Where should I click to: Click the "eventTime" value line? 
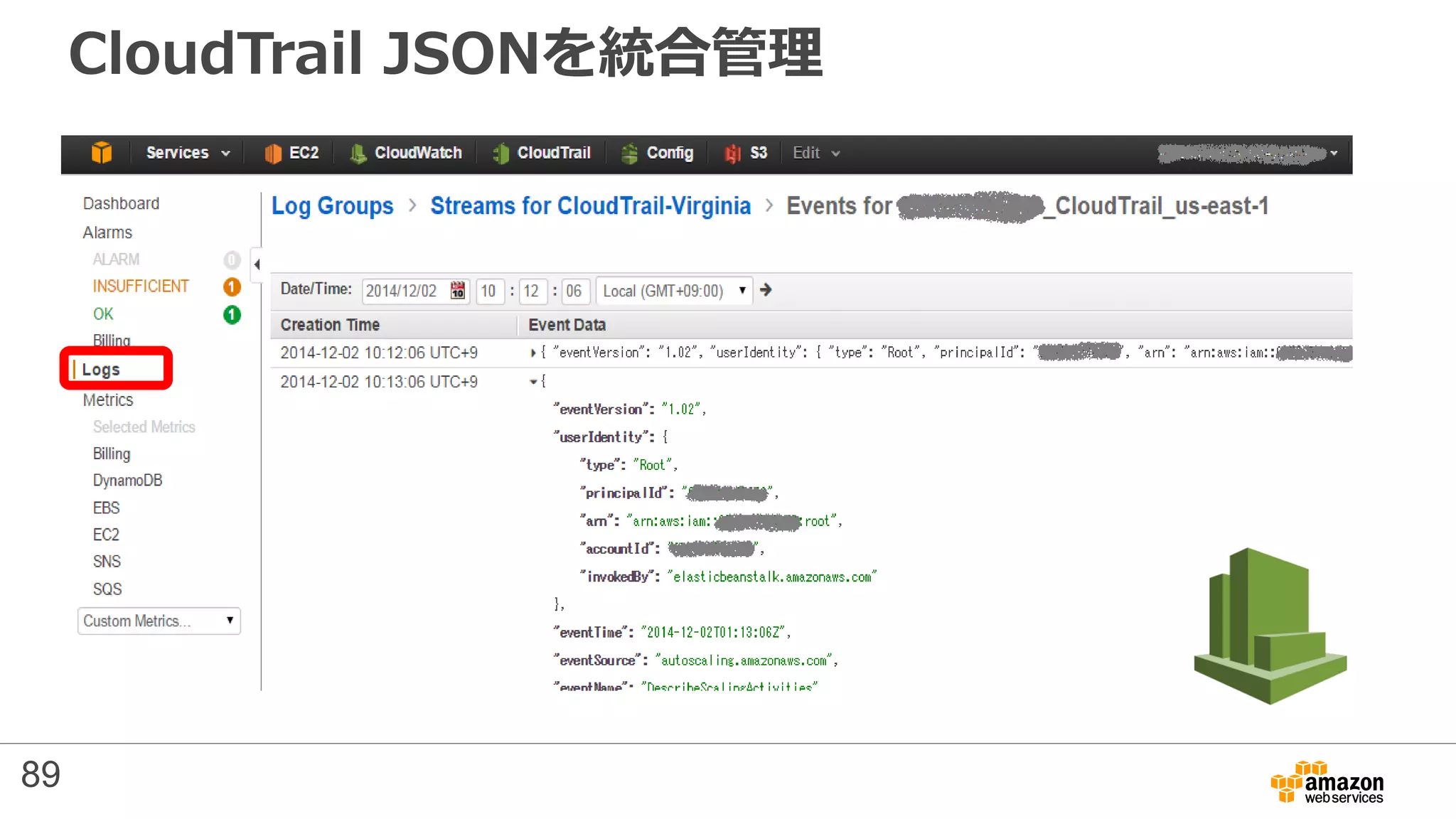pyautogui.click(x=672, y=632)
